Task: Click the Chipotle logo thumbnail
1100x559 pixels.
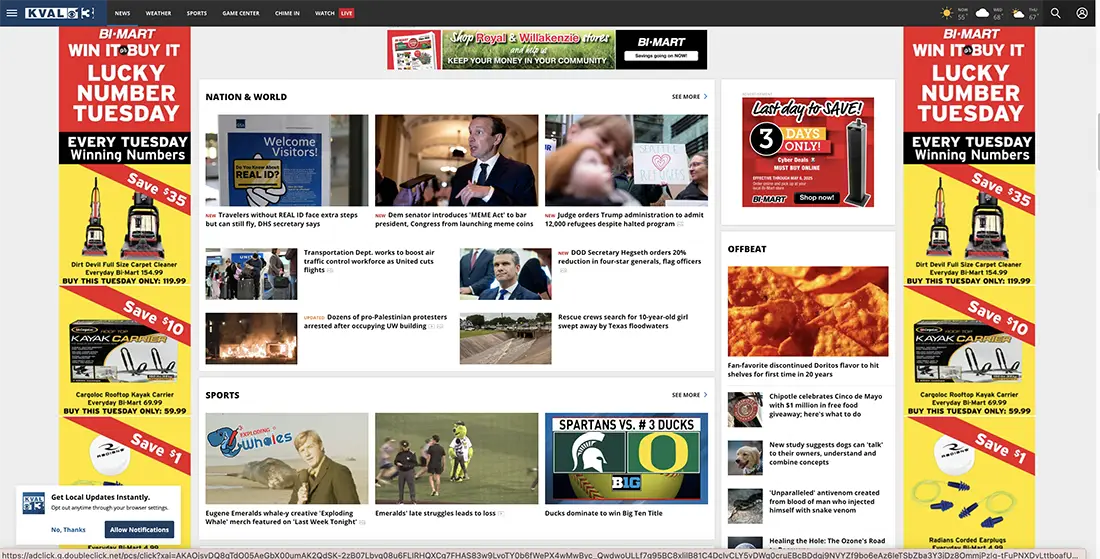Action: [745, 410]
